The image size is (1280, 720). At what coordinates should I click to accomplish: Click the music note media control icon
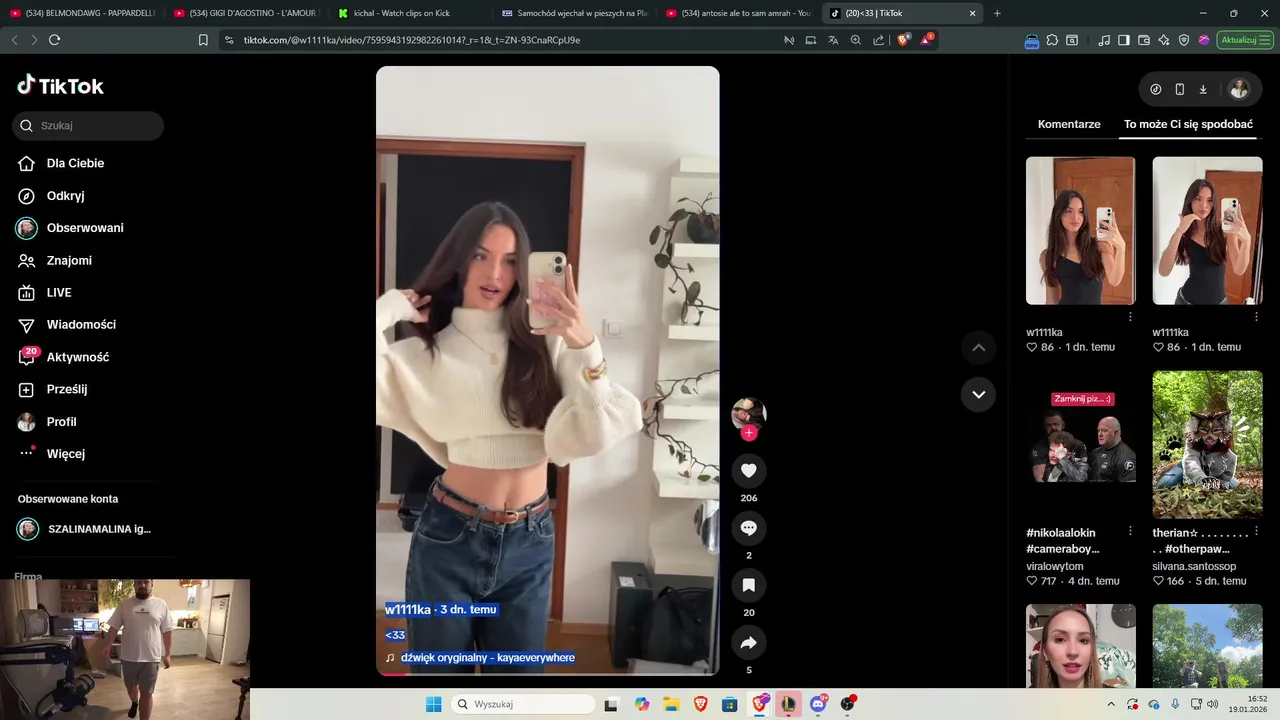tap(1104, 40)
